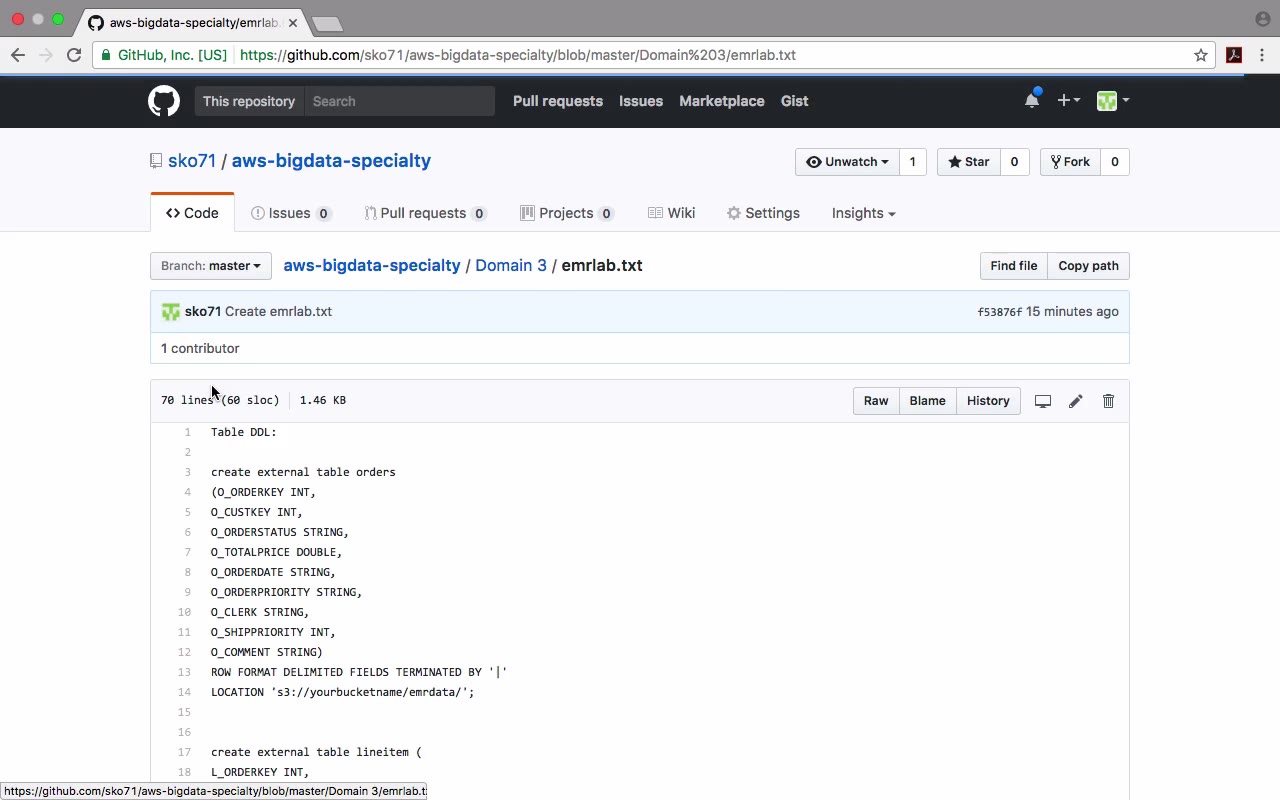
Task: Click the GitHub Octocat logo
Action: (164, 101)
